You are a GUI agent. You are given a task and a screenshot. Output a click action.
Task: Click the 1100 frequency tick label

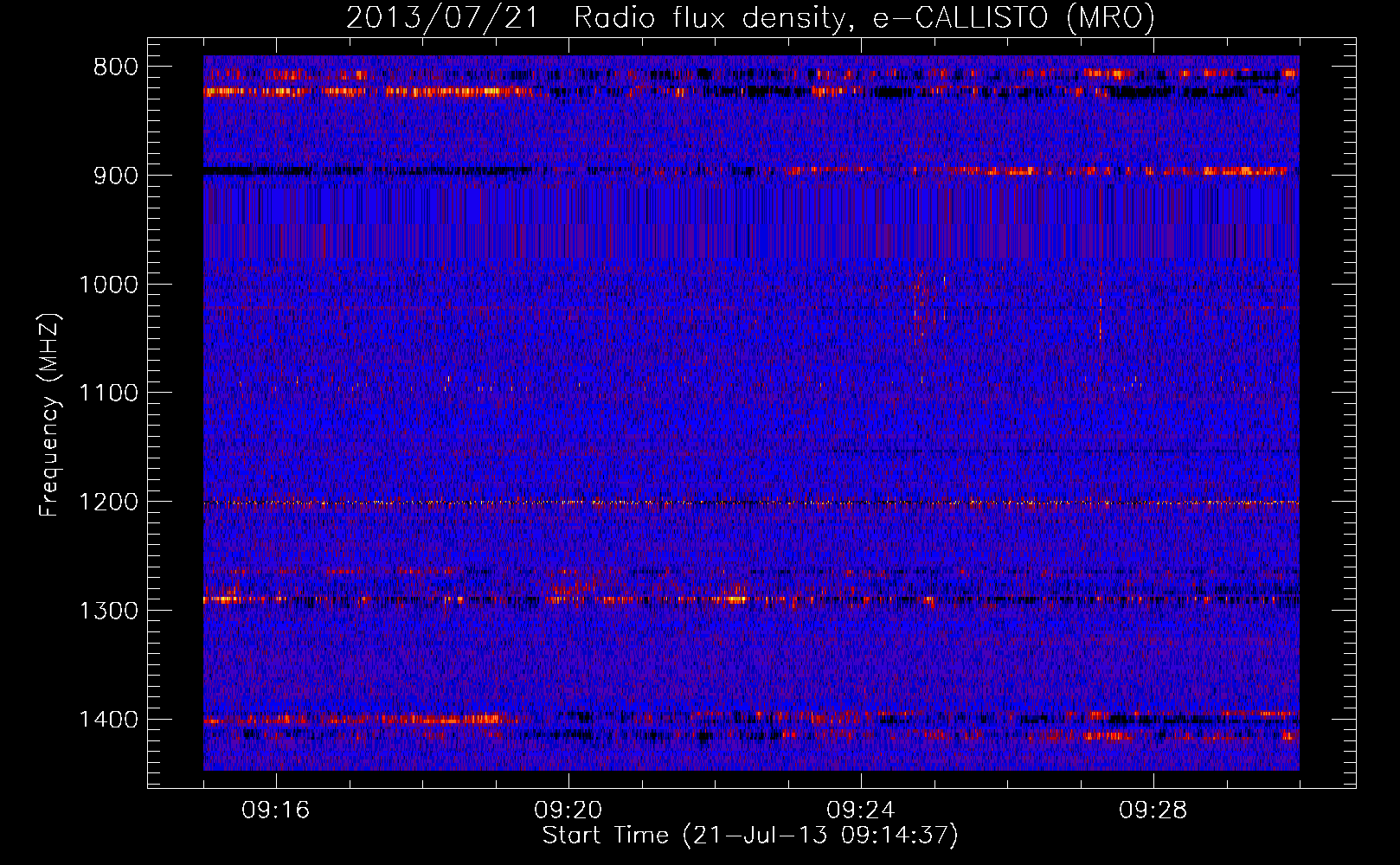tap(108, 393)
